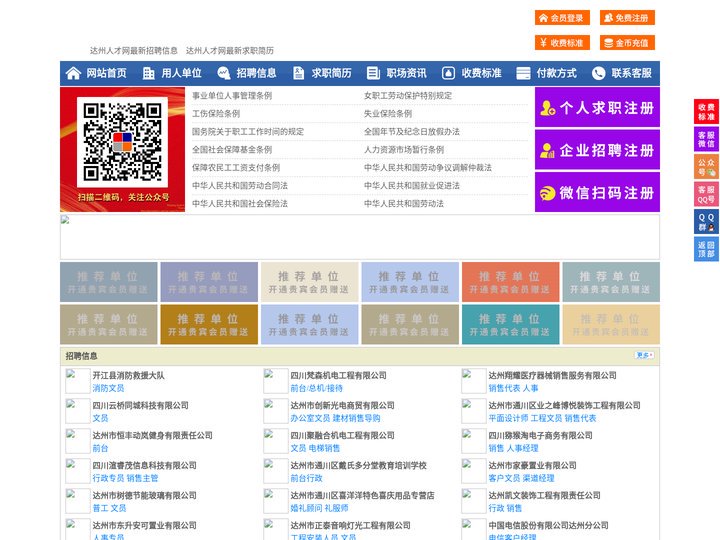
Task: Open 消防文员 job link
Action: (x=108, y=388)
